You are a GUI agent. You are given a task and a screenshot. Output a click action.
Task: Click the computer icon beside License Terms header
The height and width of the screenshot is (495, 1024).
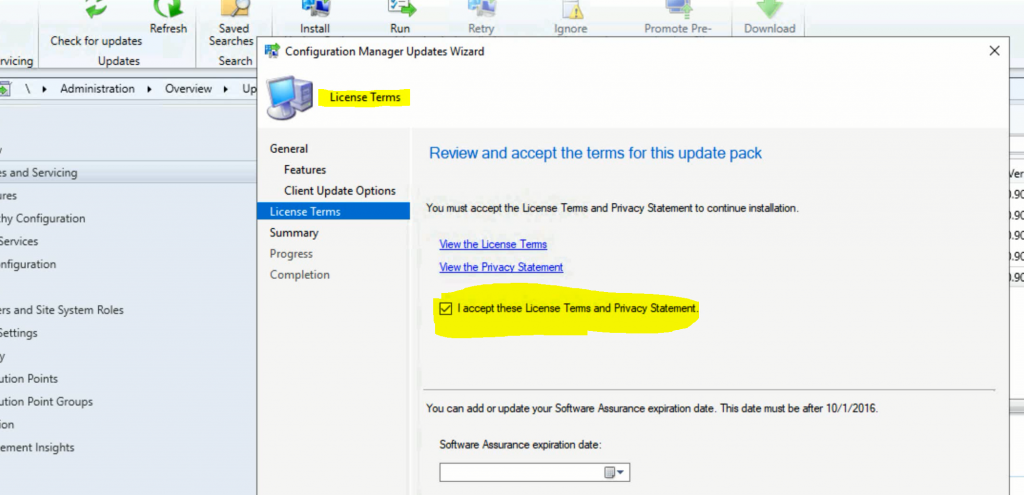(x=289, y=98)
